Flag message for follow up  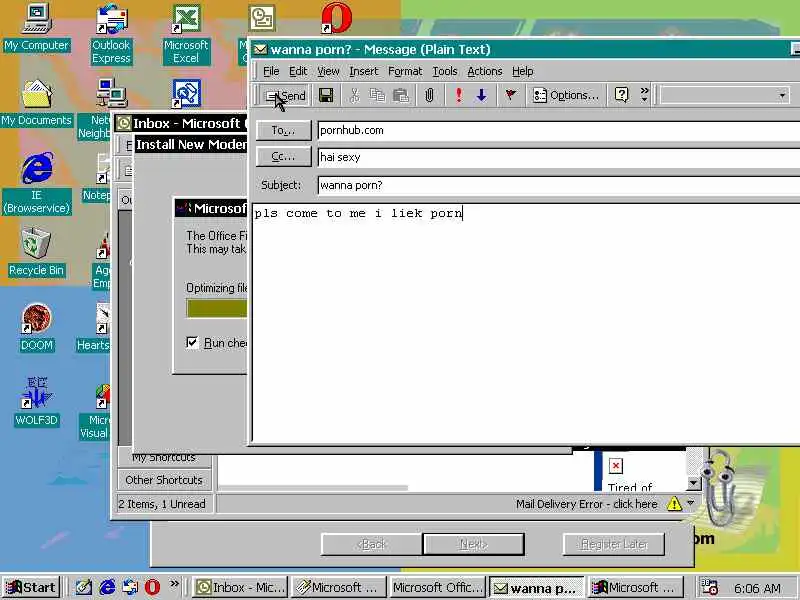(x=510, y=95)
